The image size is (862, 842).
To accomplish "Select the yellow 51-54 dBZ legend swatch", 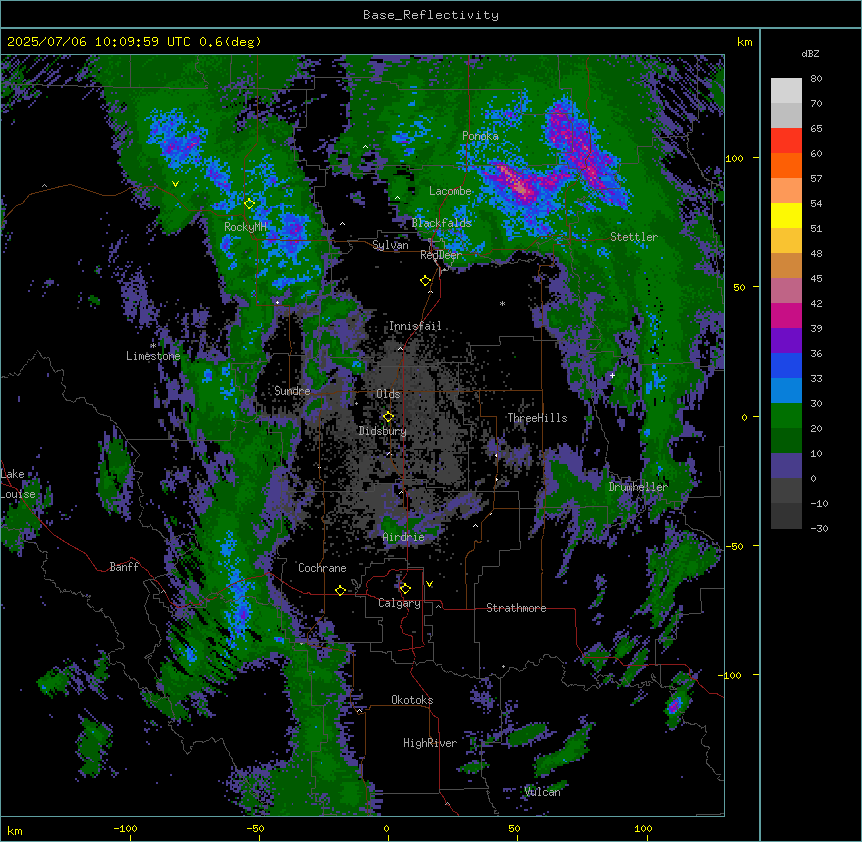I will click(x=786, y=215).
